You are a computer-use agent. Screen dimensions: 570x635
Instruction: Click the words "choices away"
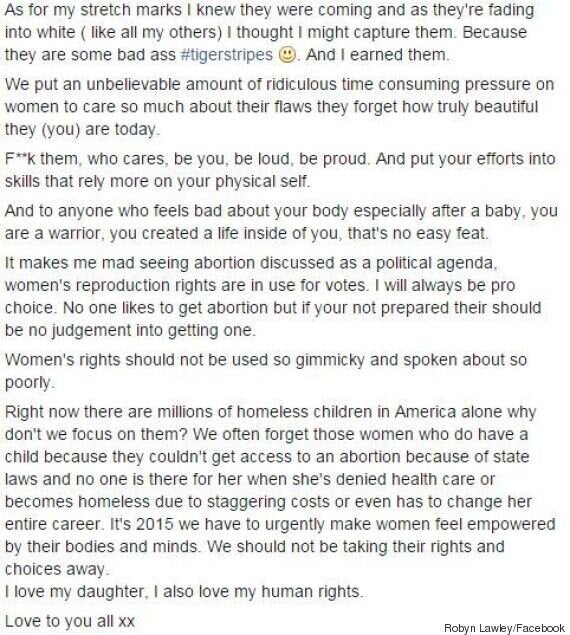(55, 569)
